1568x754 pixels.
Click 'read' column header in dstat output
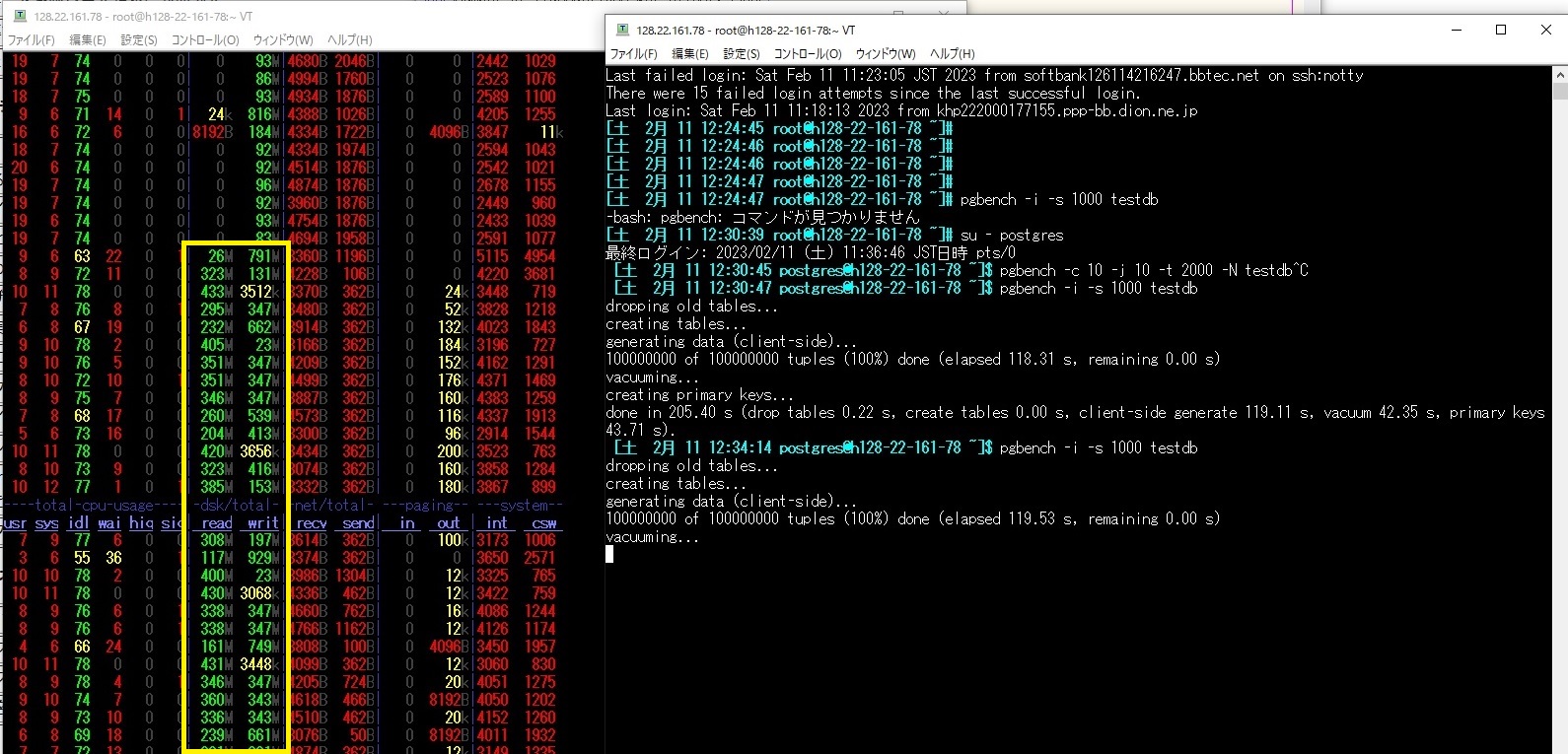tap(217, 523)
